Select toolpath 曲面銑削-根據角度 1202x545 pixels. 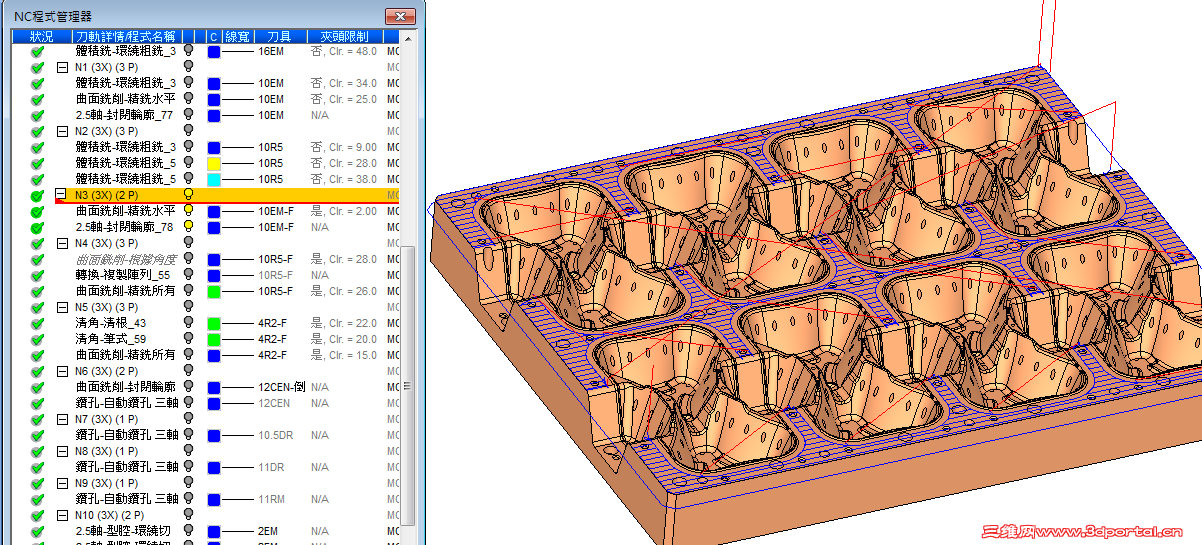click(125, 259)
